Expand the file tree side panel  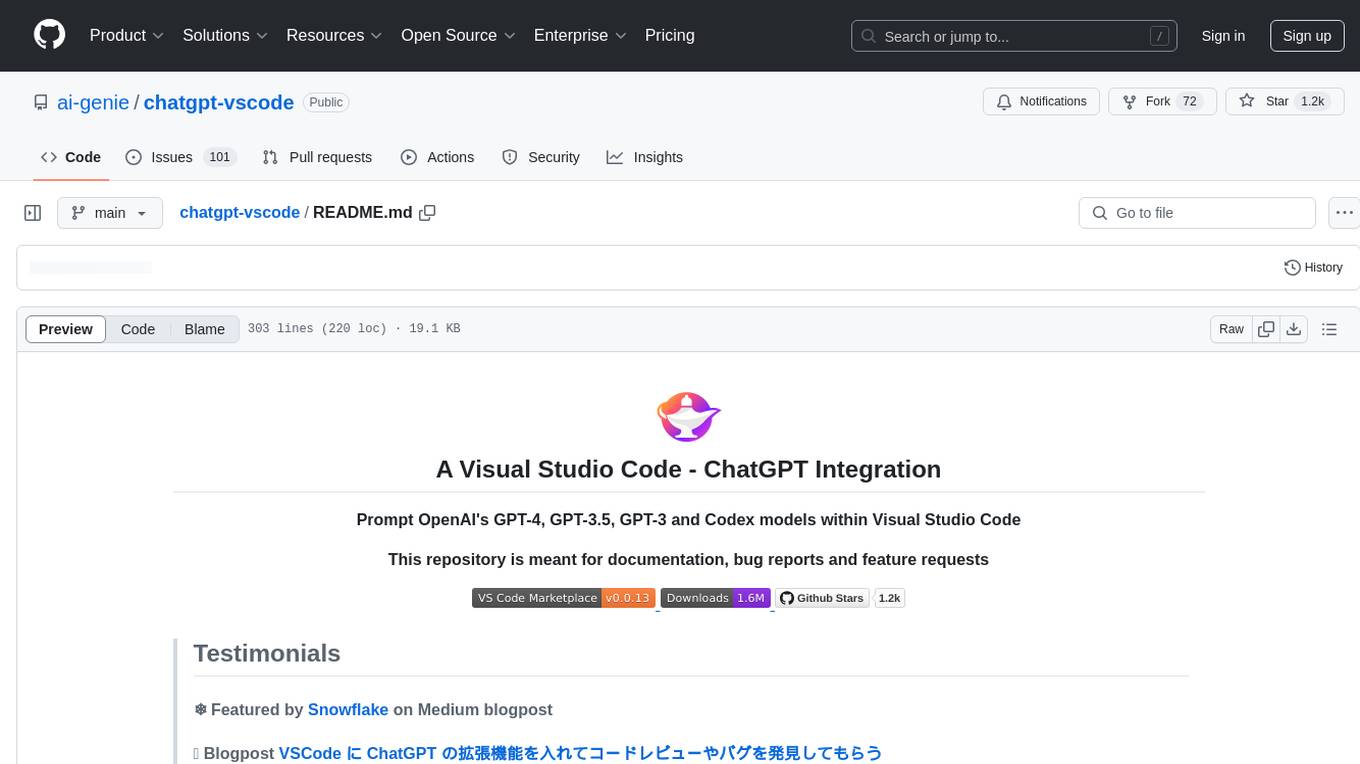[32, 213]
